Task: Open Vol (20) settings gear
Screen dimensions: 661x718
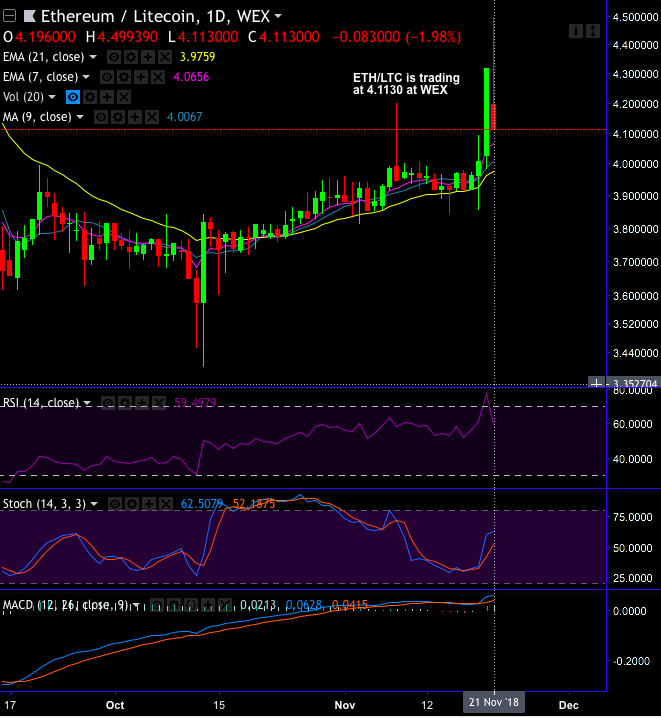Action: [x=90, y=97]
